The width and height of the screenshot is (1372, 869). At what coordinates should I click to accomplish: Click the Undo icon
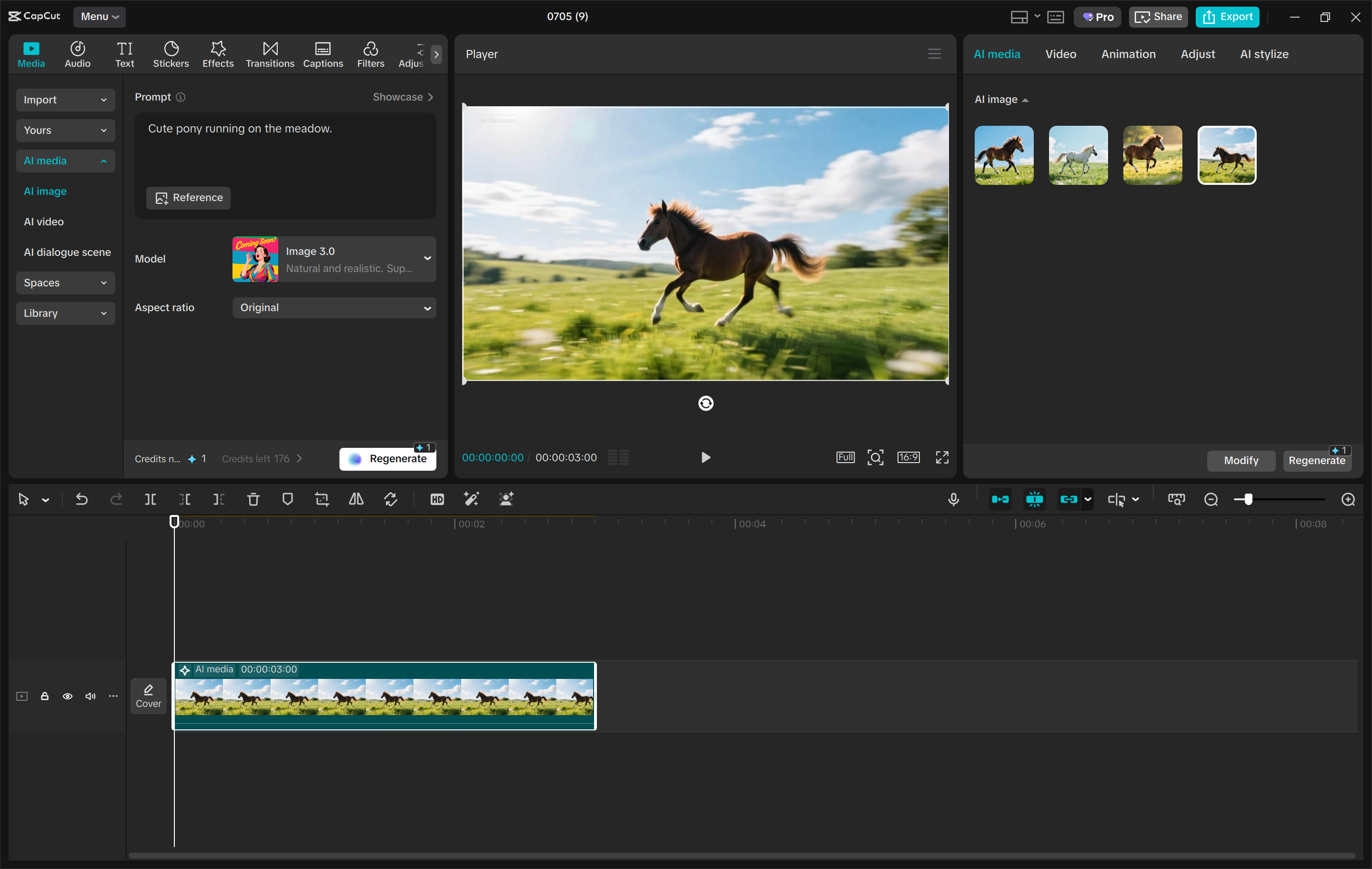coord(81,499)
